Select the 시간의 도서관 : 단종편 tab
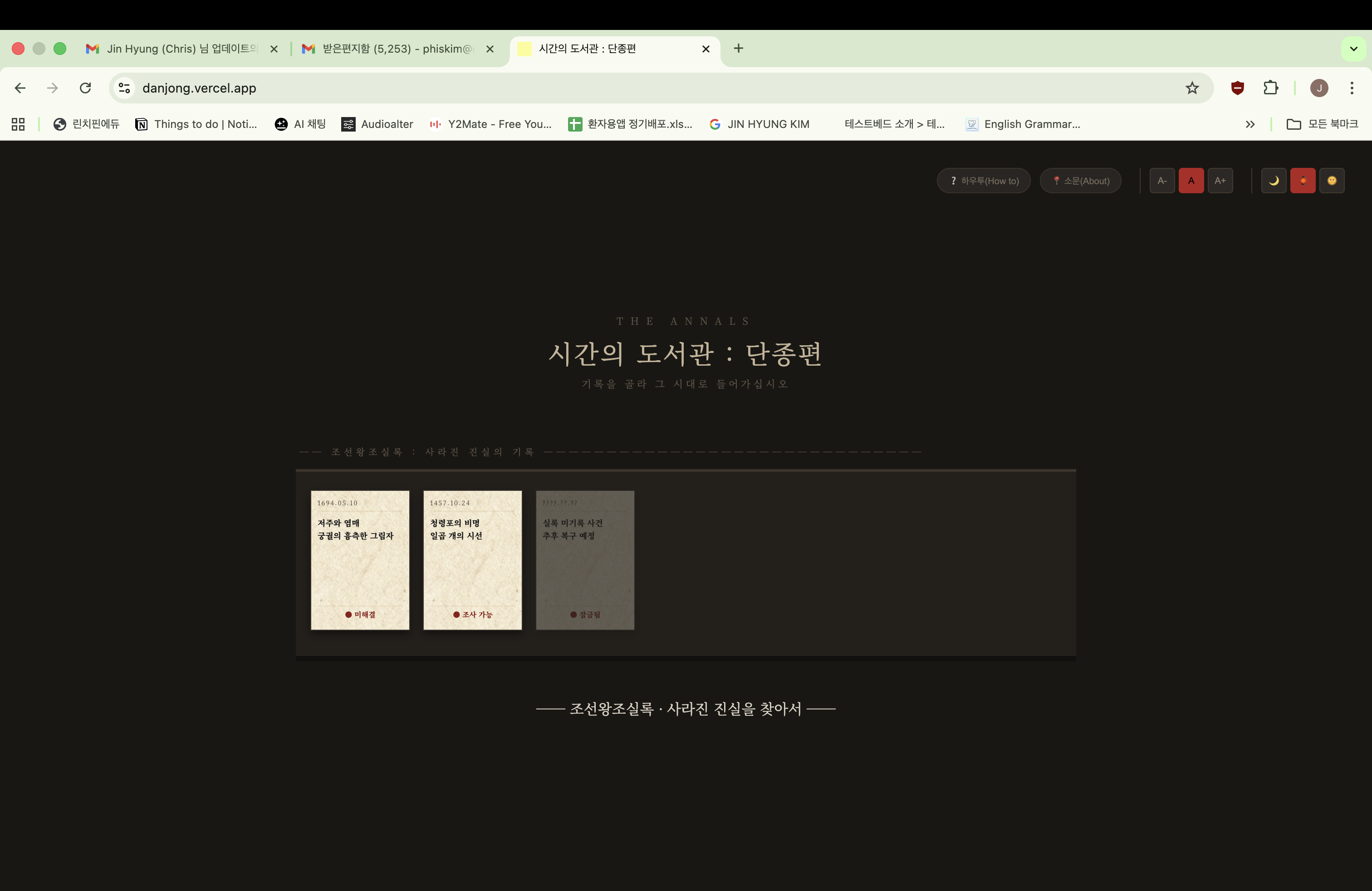Viewport: 1372px width, 891px height. click(614, 49)
